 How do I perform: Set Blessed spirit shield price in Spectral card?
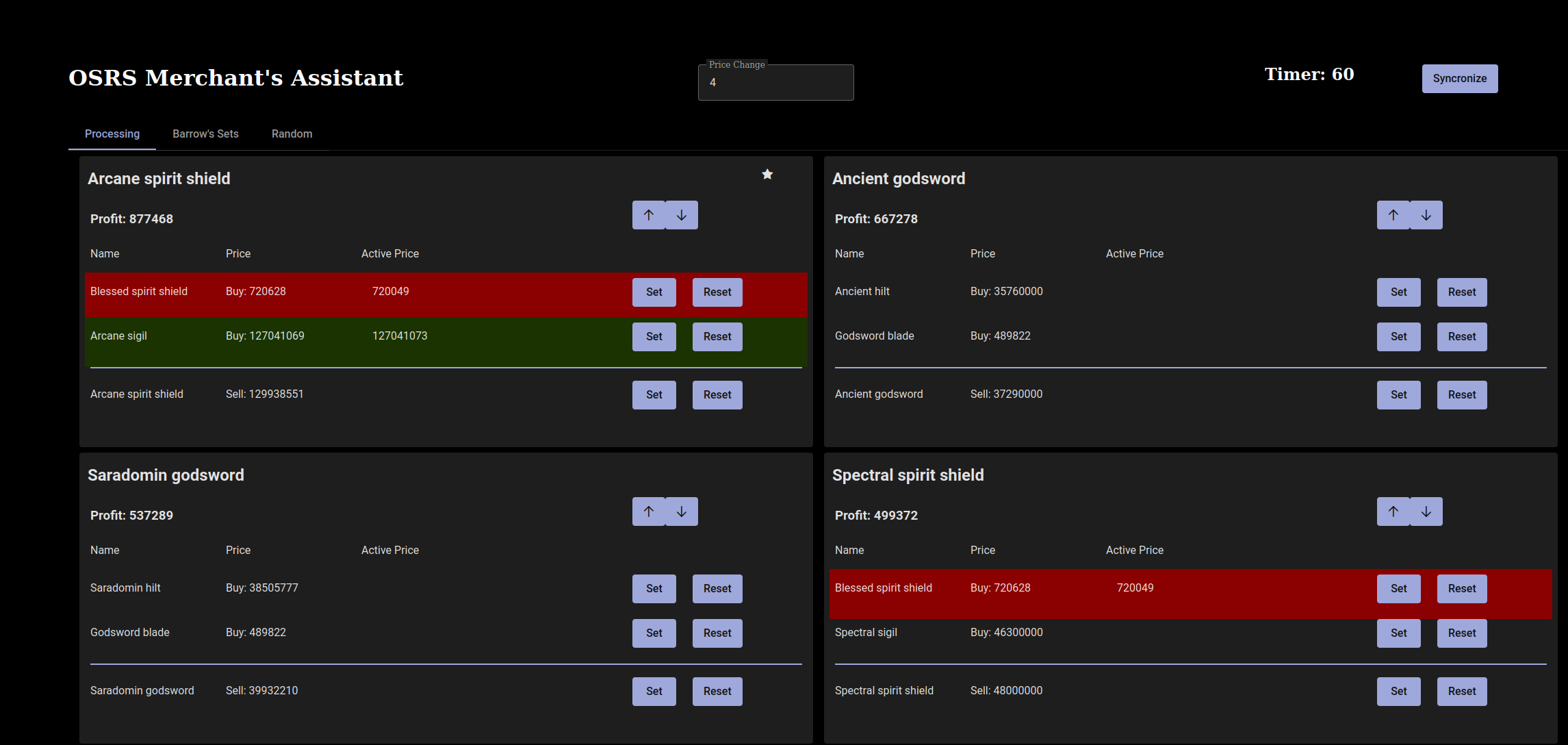[1399, 589]
